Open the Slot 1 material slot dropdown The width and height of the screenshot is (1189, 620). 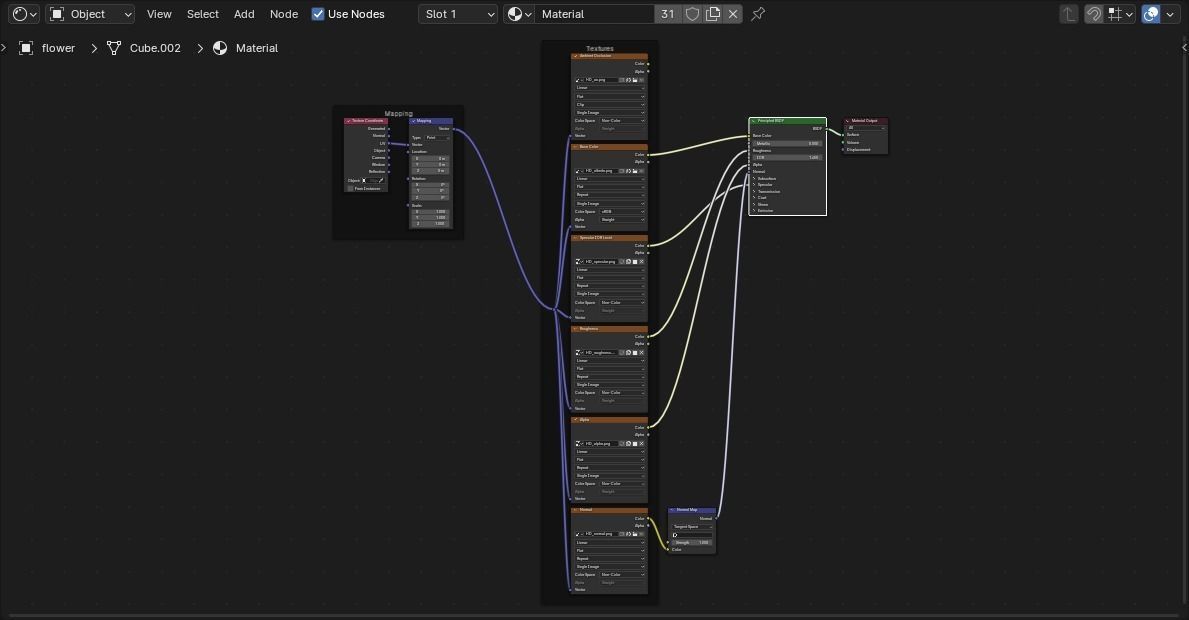coord(457,14)
